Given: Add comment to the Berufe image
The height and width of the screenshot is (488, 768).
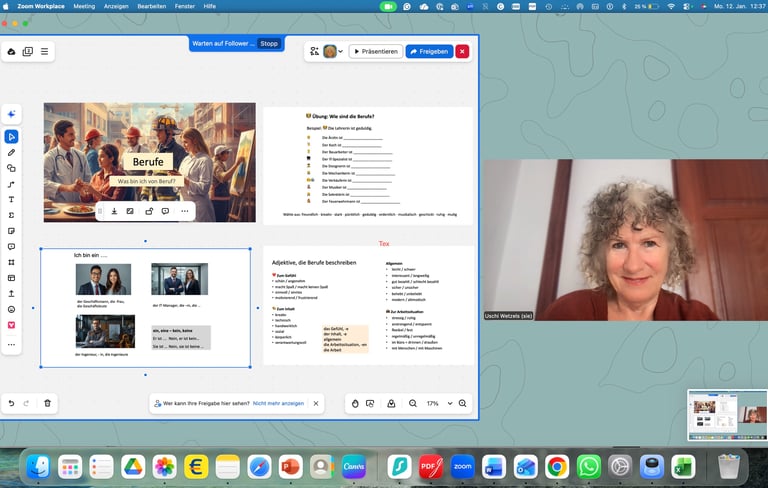Looking at the screenshot, I should tap(165, 211).
